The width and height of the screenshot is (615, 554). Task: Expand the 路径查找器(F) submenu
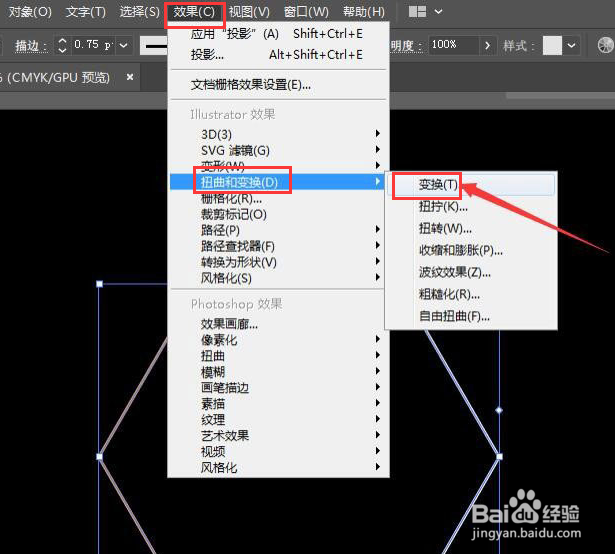[277, 246]
